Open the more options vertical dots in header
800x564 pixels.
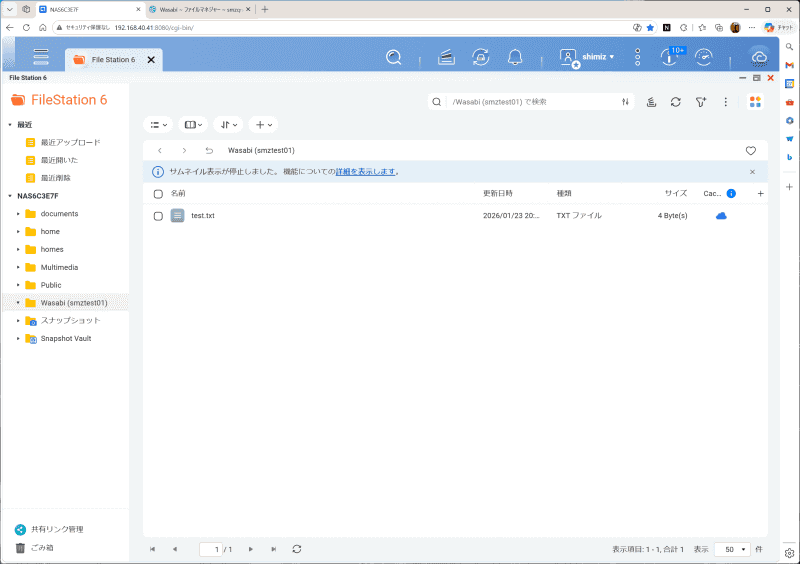click(637, 57)
